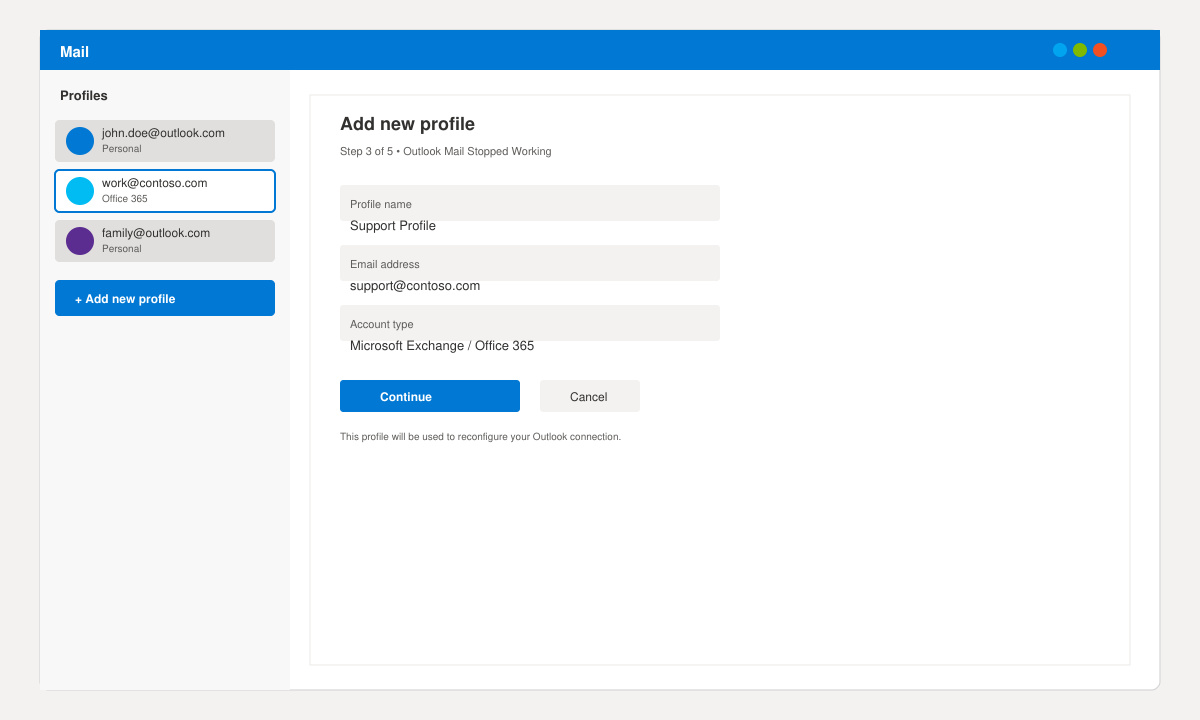Click 'Personal' label under family@outlook.com
This screenshot has height=720, width=1200.
point(122,249)
